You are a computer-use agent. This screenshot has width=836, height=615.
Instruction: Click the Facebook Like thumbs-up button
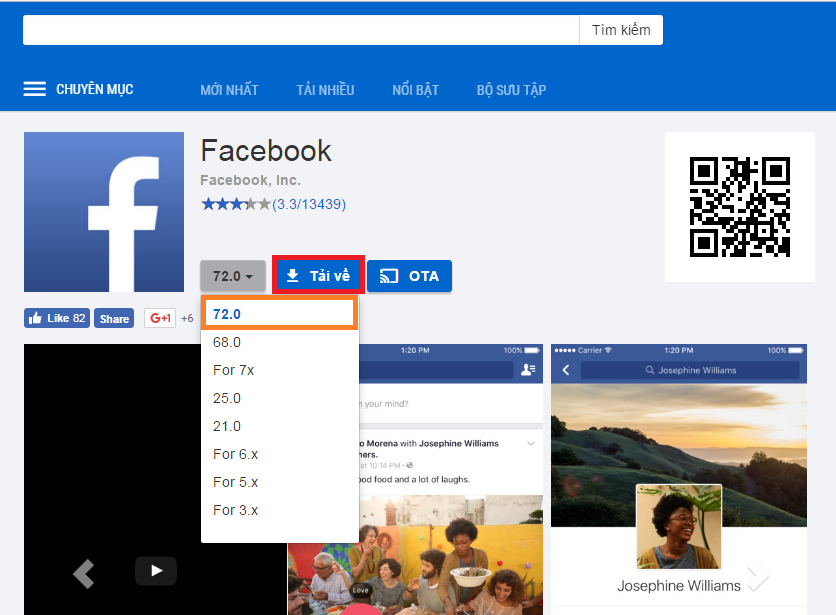[57, 318]
